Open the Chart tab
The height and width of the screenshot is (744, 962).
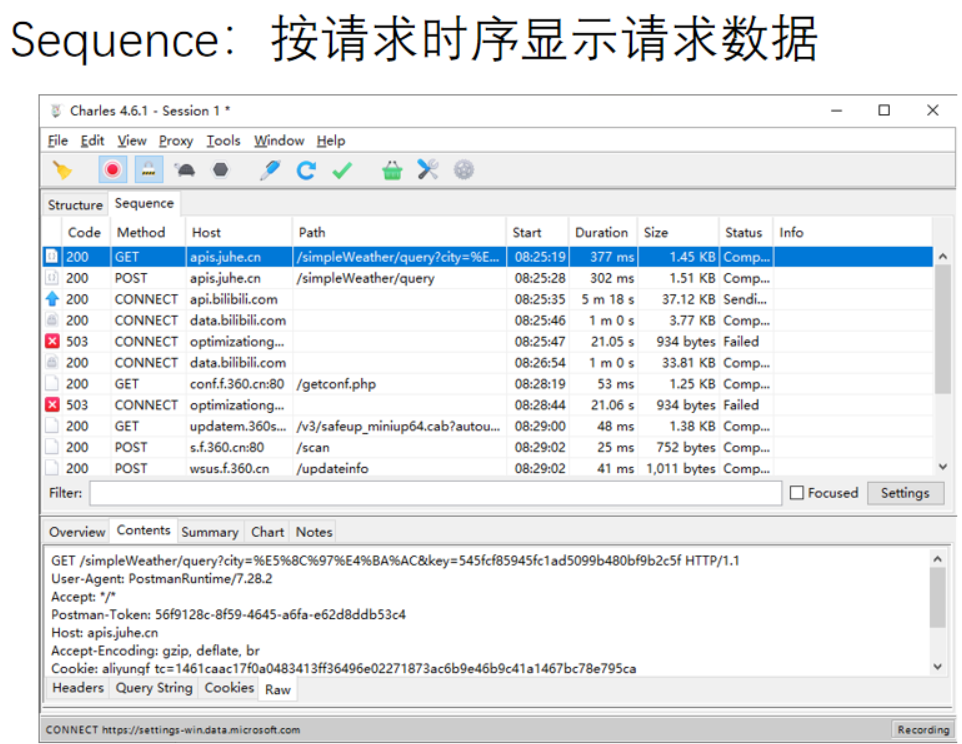pos(267,532)
